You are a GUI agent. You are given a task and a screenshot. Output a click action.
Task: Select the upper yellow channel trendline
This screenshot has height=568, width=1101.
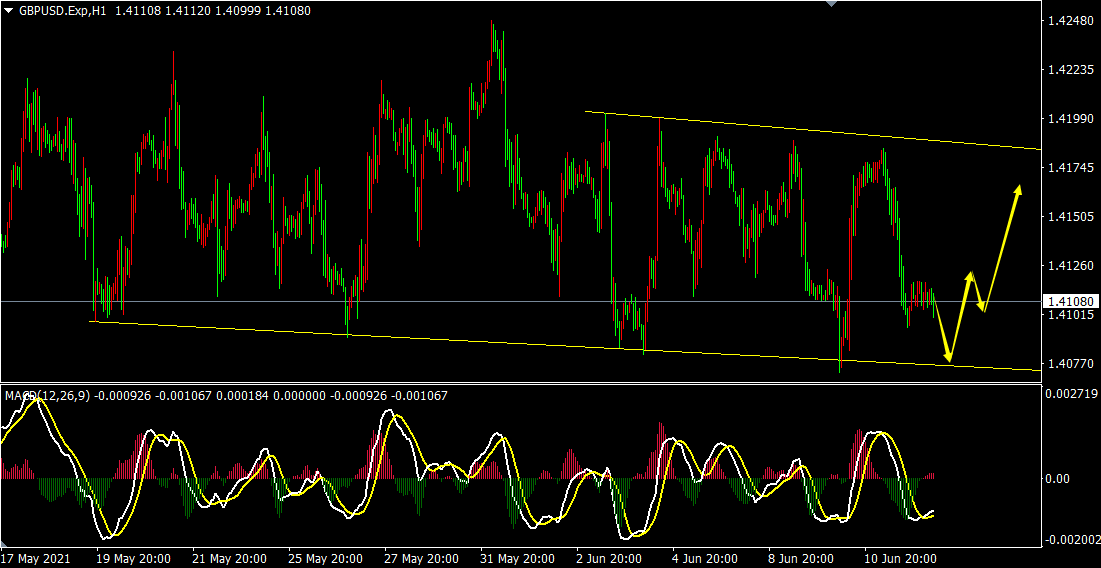click(800, 129)
